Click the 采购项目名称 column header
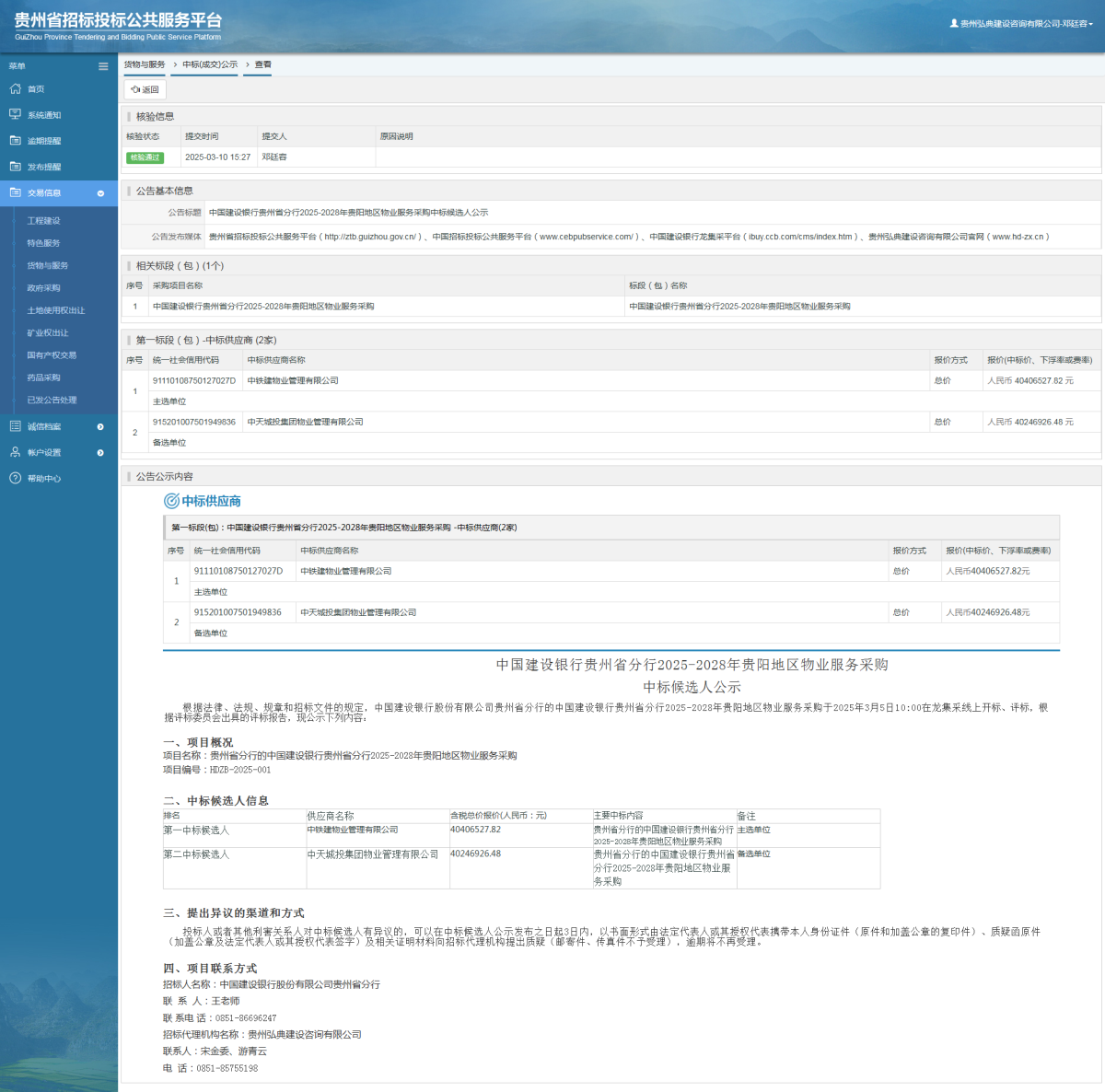Viewport: 1105px width, 1092px height. click(x=178, y=285)
